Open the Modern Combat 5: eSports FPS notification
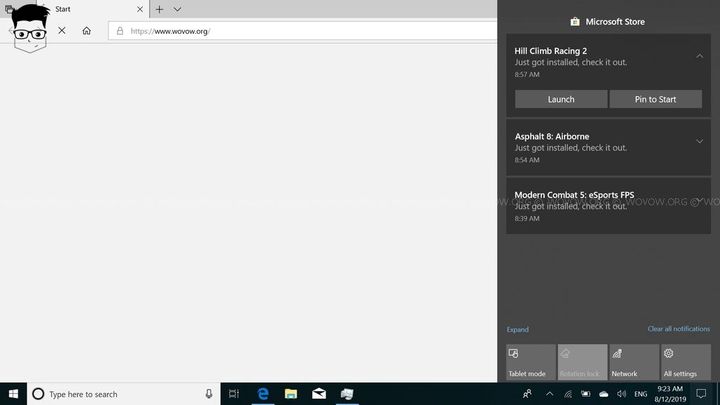This screenshot has width=720, height=405. 608,206
